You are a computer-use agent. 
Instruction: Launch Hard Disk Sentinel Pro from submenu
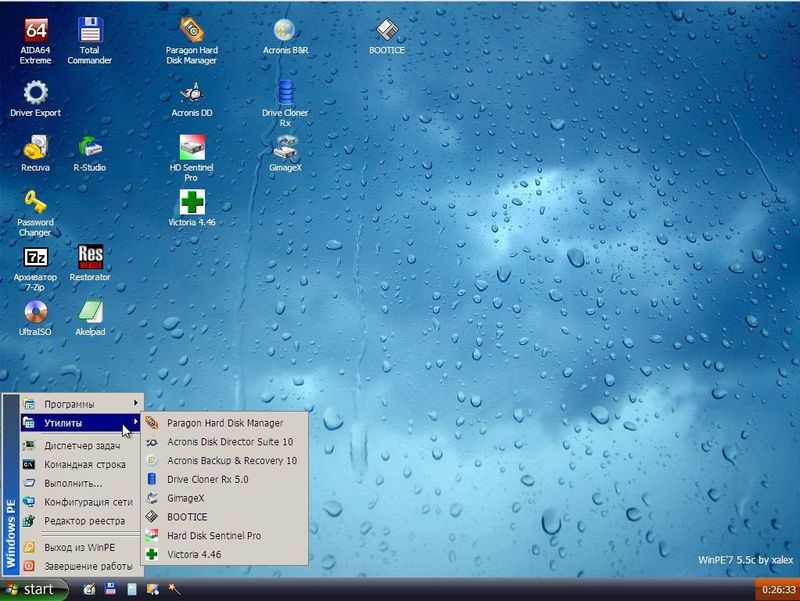point(224,536)
